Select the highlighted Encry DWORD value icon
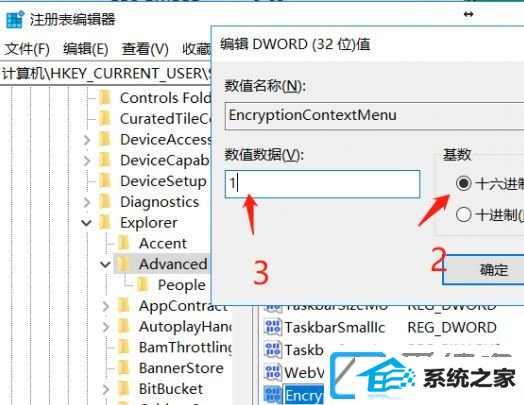Screen dimensions: 524x405 click(273, 395)
